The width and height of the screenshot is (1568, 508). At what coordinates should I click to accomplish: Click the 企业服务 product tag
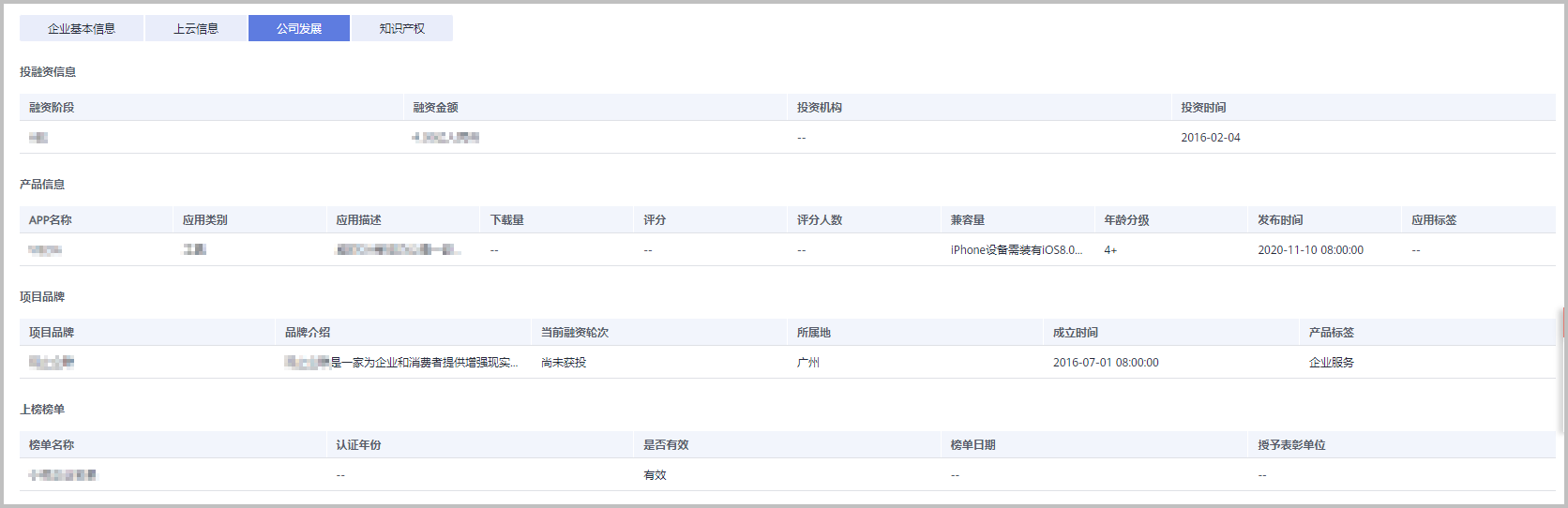tap(1332, 363)
